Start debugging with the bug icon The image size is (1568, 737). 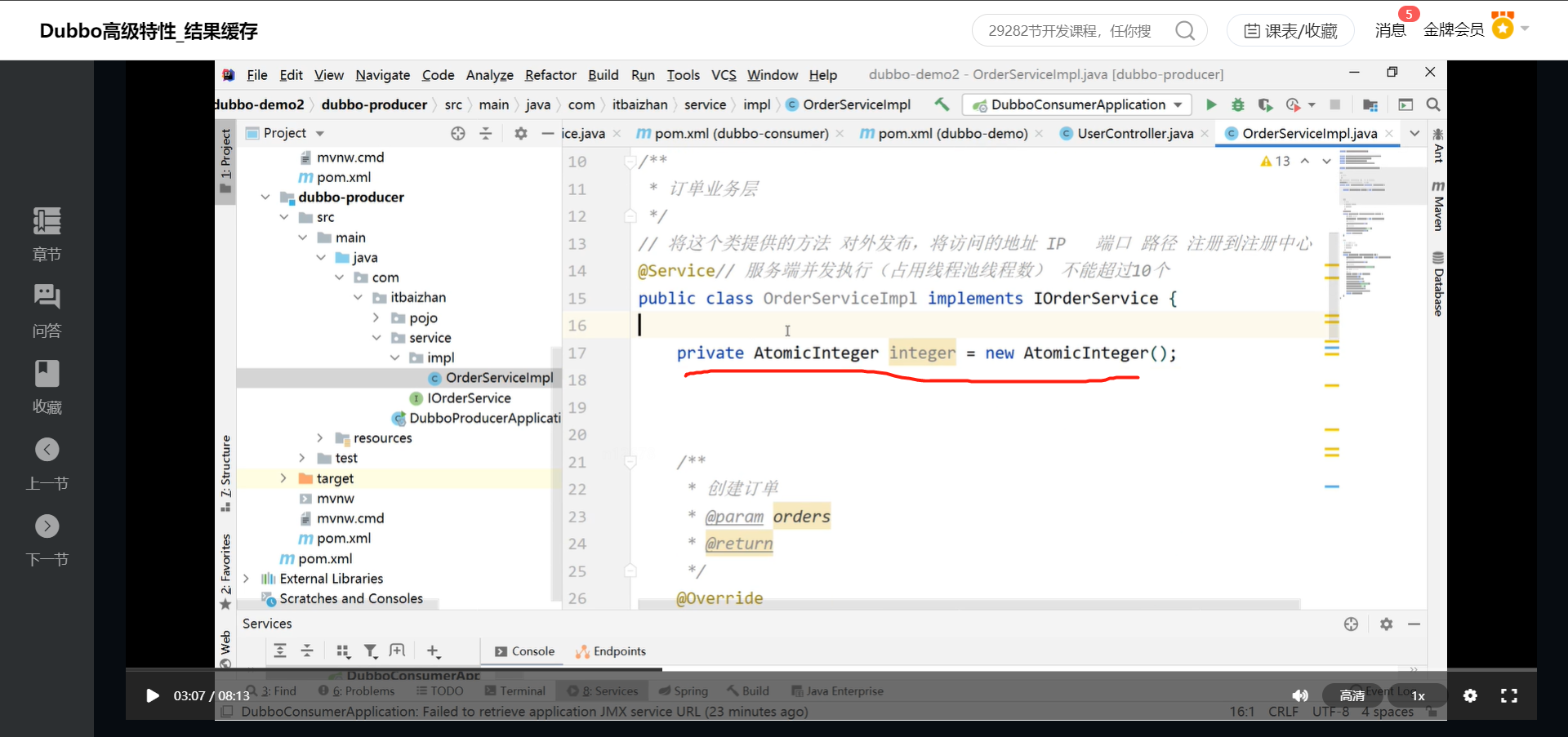1238,104
